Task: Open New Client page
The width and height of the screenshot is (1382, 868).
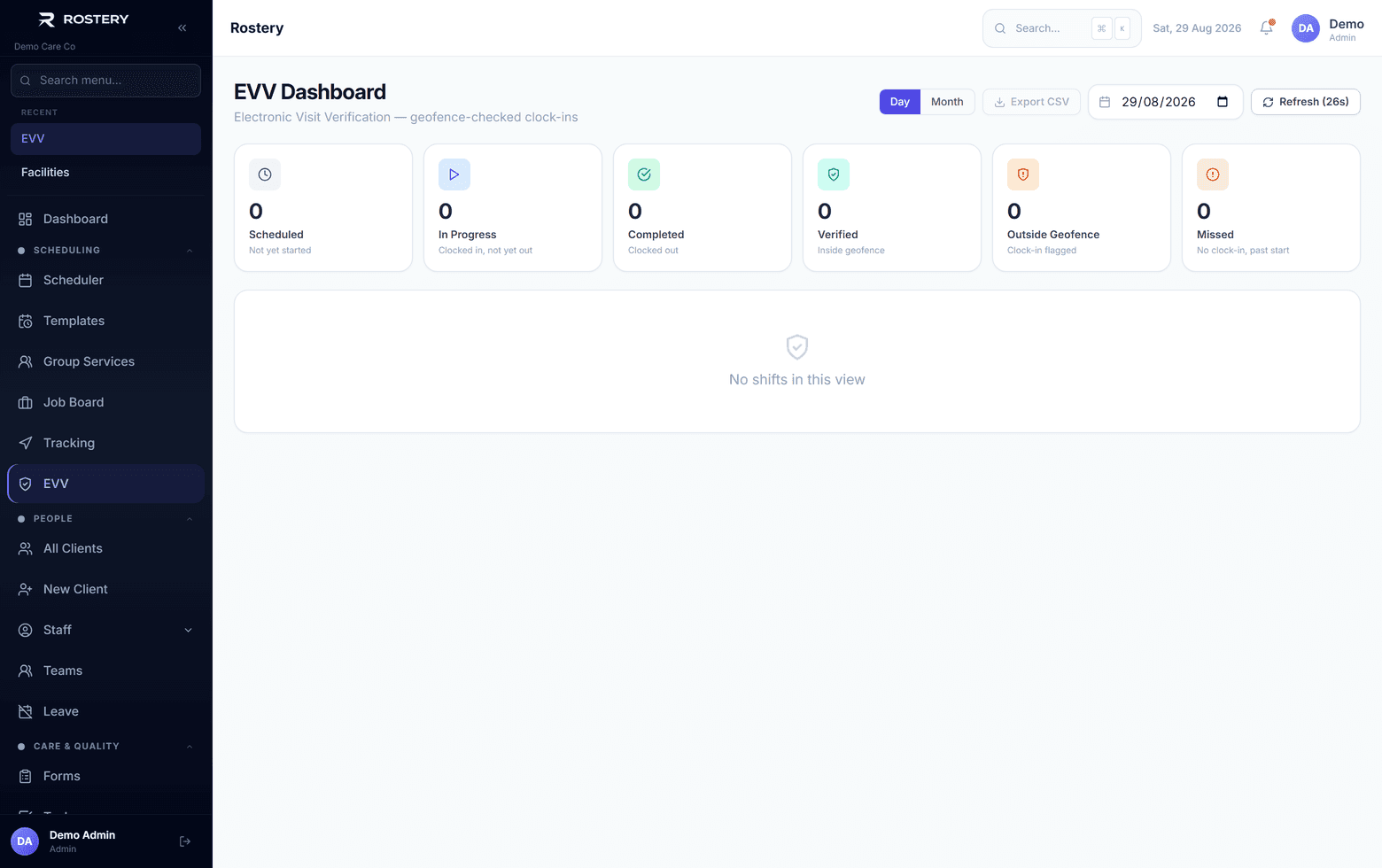Action: click(x=106, y=589)
